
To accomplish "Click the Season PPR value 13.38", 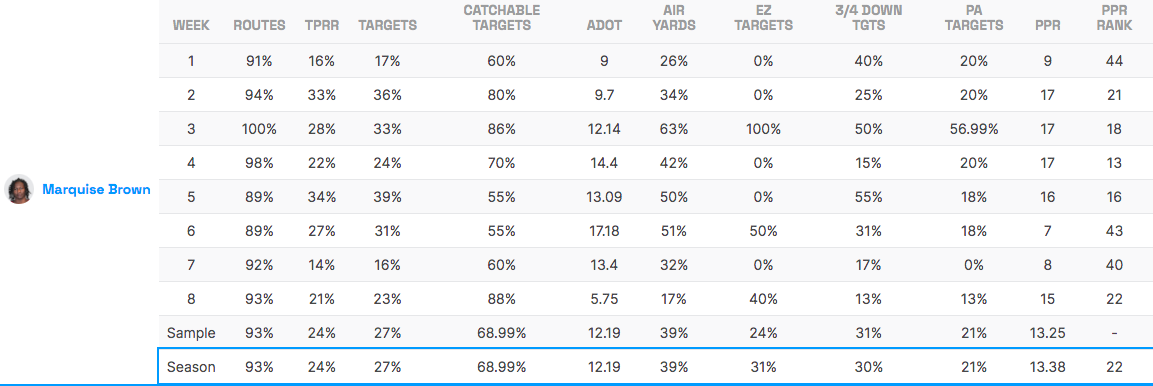I will [1046, 367].
